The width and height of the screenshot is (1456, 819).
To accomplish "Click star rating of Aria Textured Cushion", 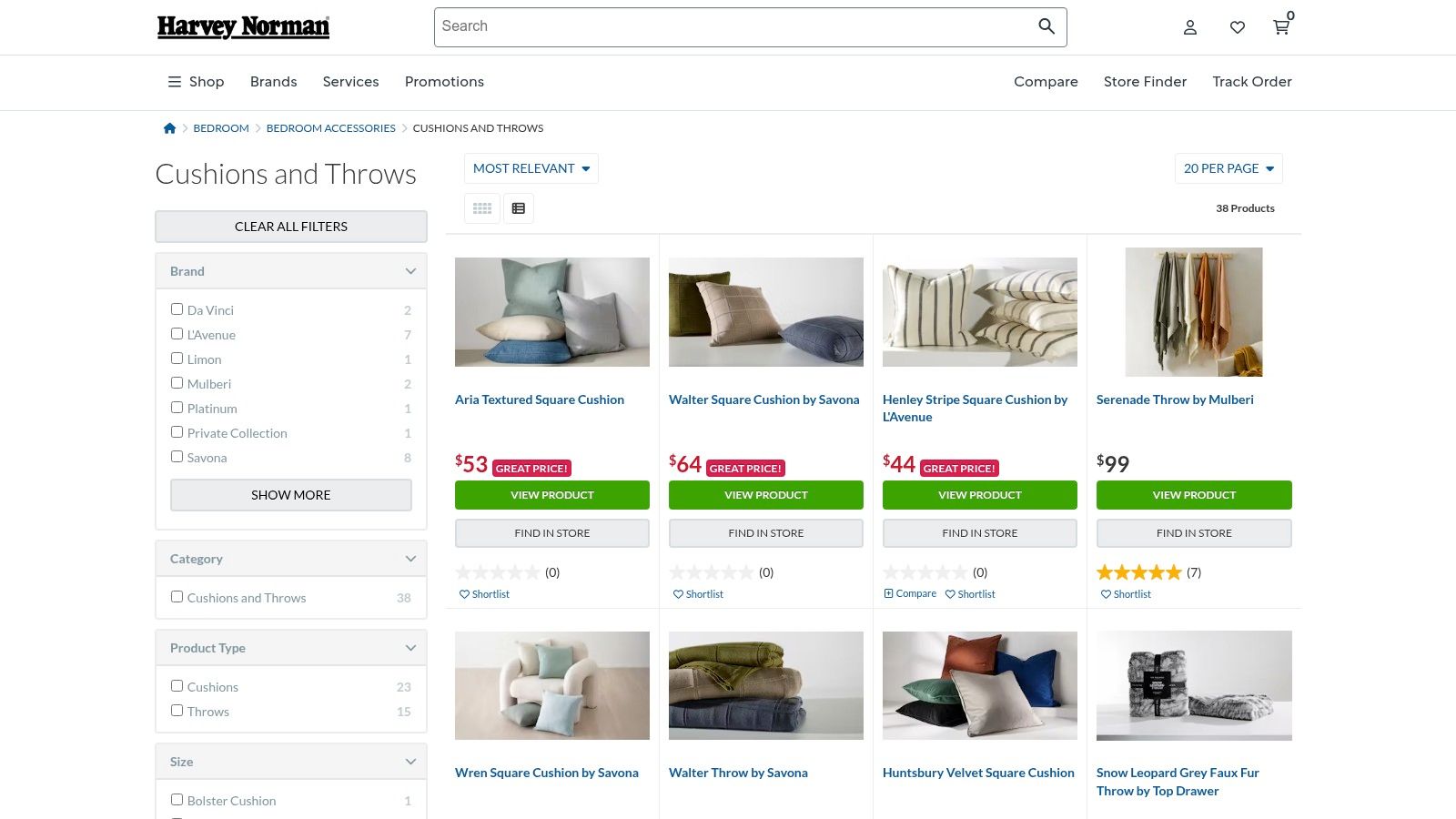I will [497, 572].
